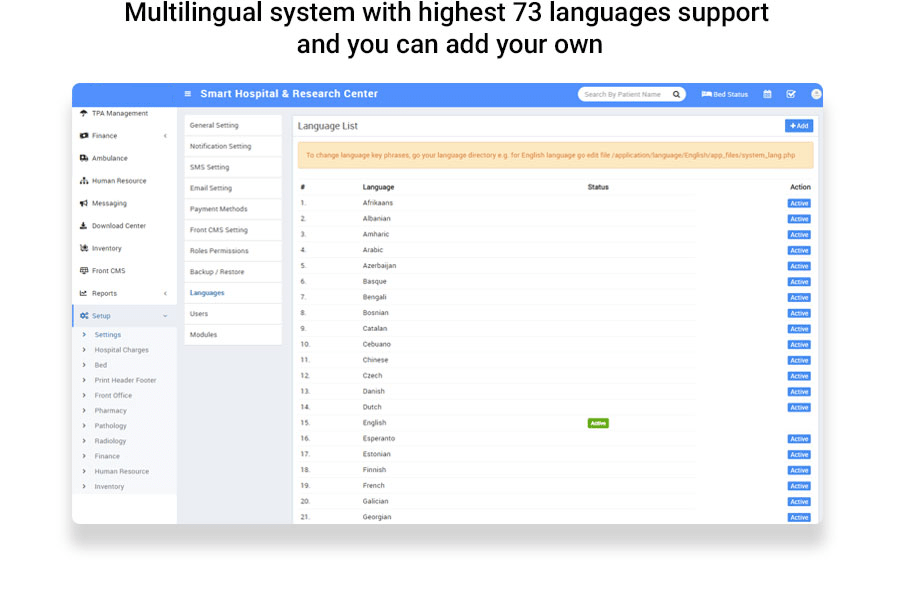
Task: Activate the Afrikaans language
Action: click(798, 203)
